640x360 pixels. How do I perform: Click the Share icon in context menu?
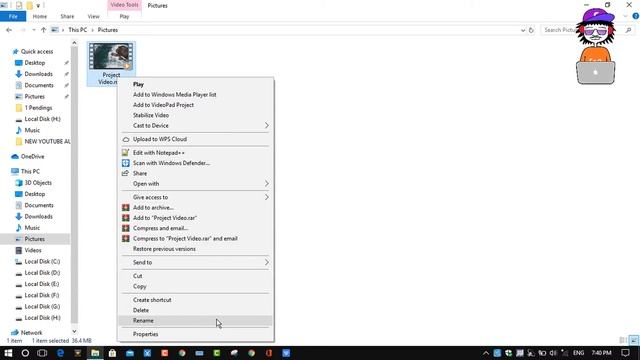coord(126,173)
